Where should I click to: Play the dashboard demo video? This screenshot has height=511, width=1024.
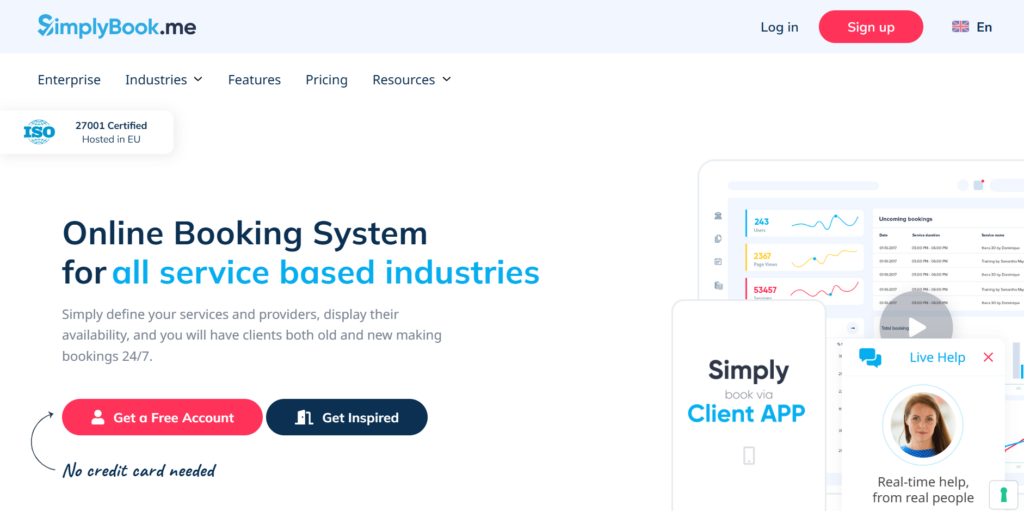tap(916, 326)
